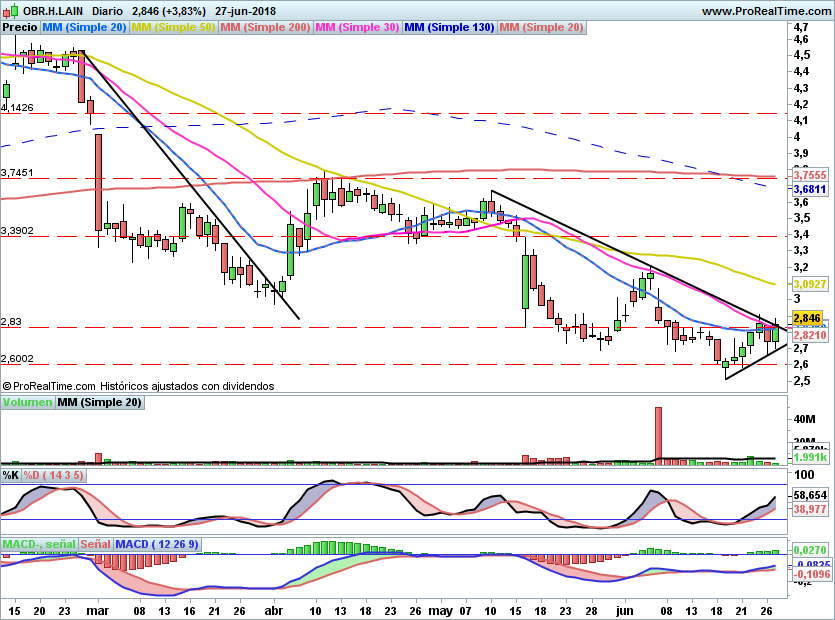The width and height of the screenshot is (835, 620).
Task: Open the %D (14 3 5) settings label
Action: pyautogui.click(x=53, y=475)
